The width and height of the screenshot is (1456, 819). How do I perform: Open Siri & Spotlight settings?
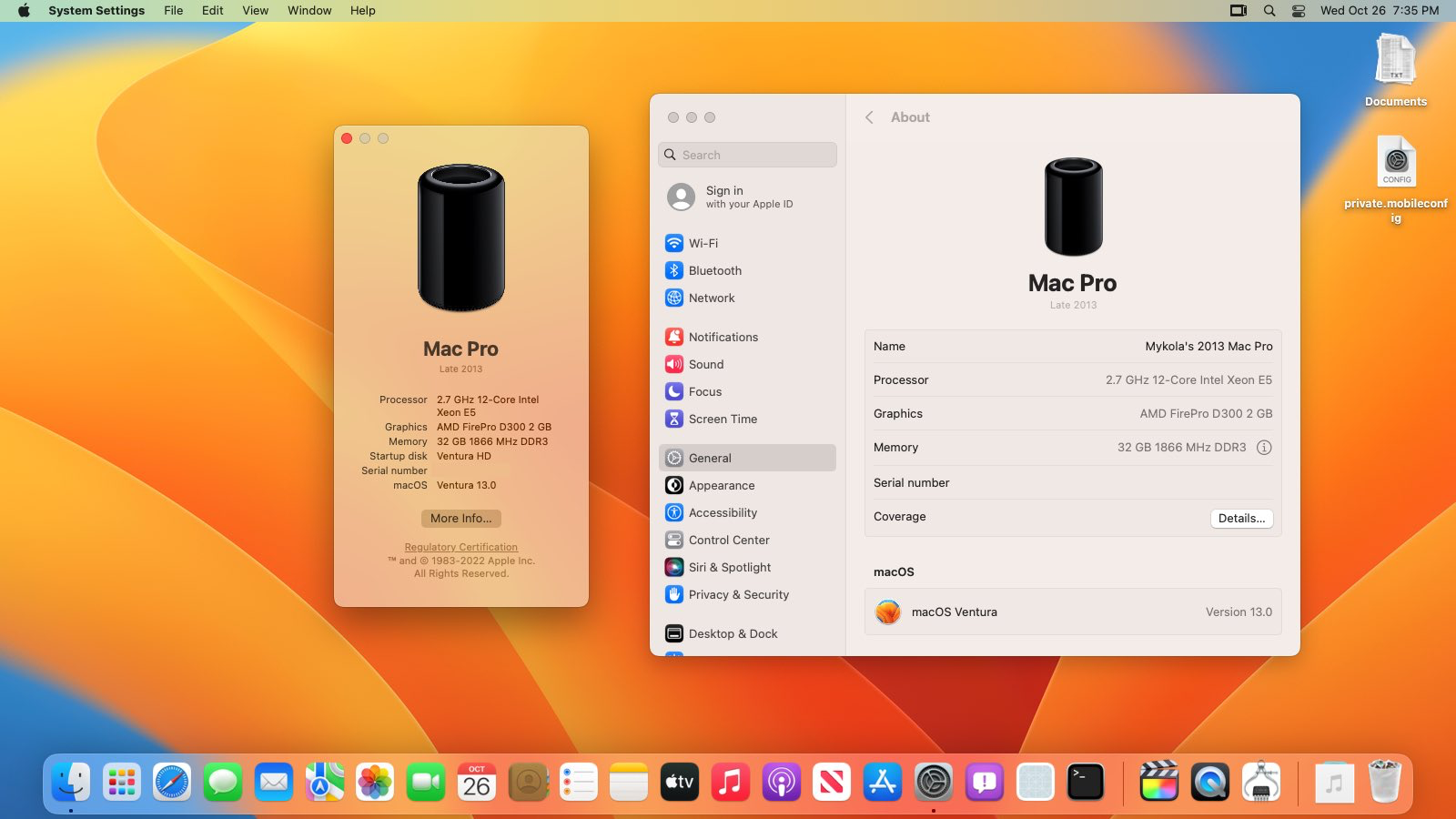point(747,567)
